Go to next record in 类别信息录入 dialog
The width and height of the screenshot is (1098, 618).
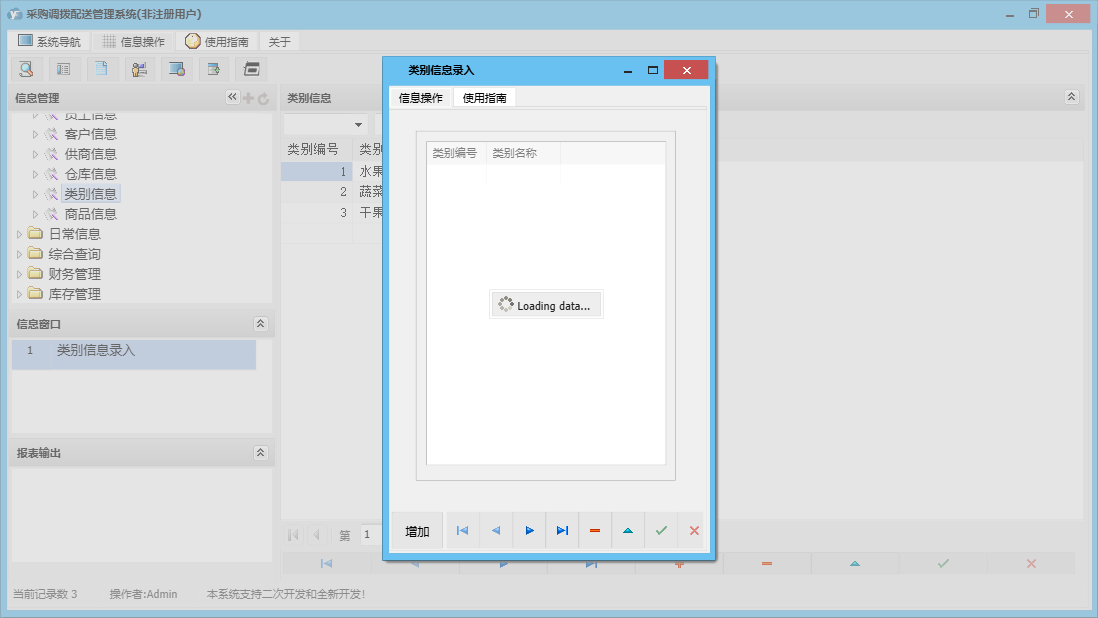[529, 531]
